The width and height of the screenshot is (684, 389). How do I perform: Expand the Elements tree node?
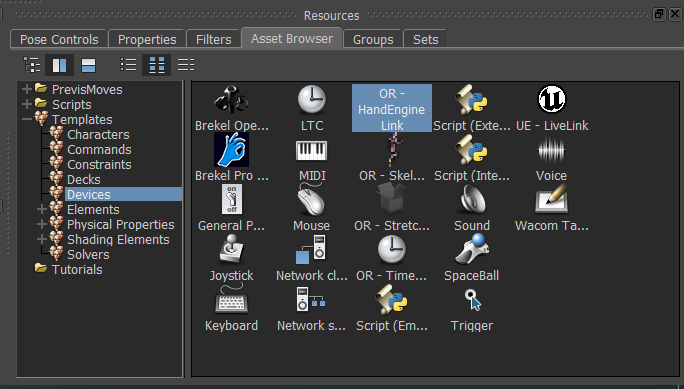tap(42, 209)
